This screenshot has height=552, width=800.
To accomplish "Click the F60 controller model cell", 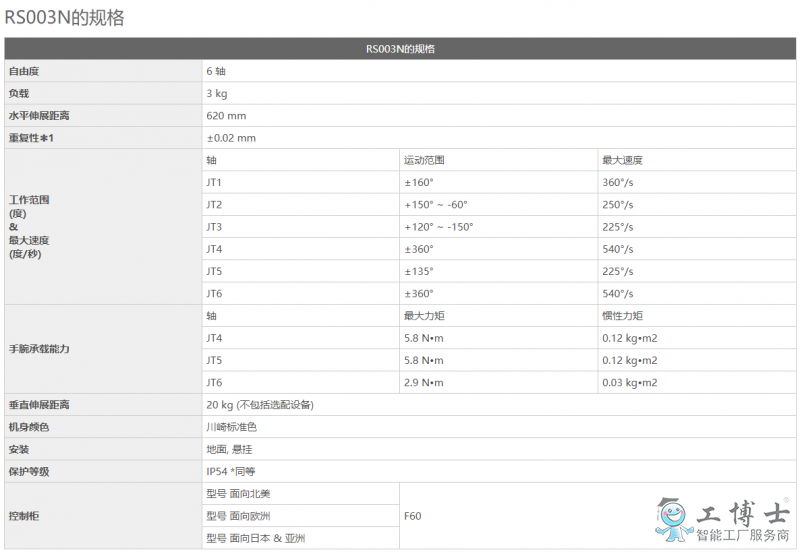I will pyautogui.click(x=413, y=516).
